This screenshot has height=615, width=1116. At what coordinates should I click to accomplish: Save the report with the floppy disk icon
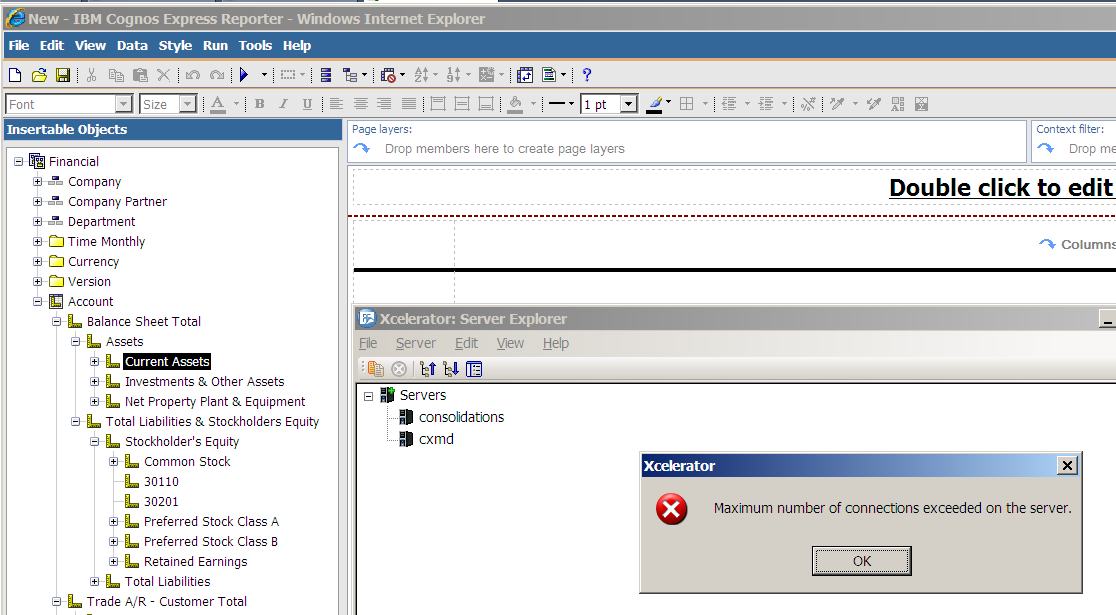point(63,75)
